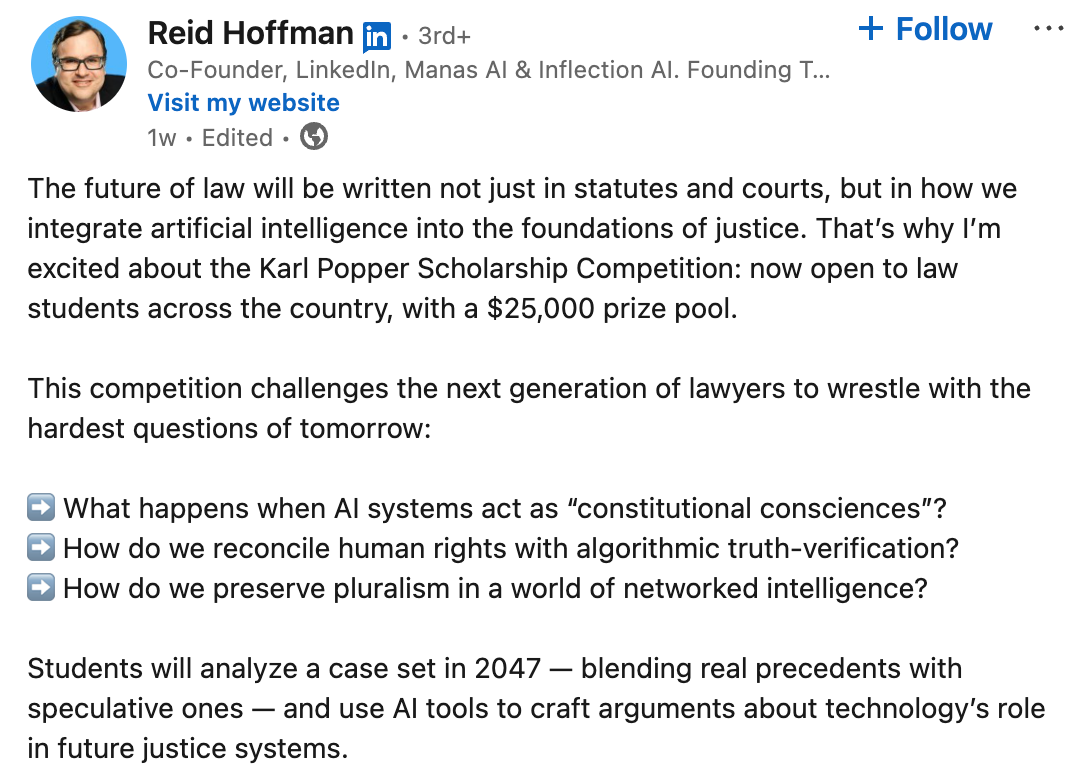Click the 'This competition challenges' paragraph
This screenshot has width=1078, height=776.
pos(529,408)
